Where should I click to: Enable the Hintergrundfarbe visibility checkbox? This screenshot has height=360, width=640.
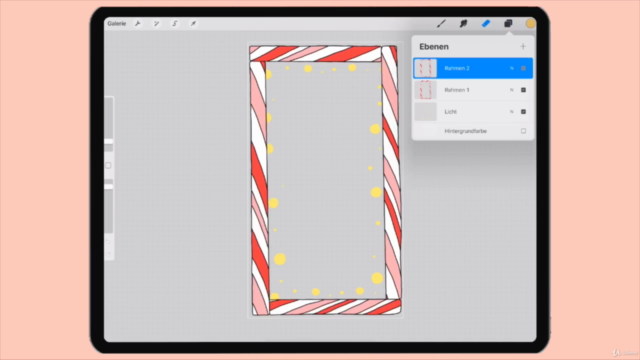(523, 131)
